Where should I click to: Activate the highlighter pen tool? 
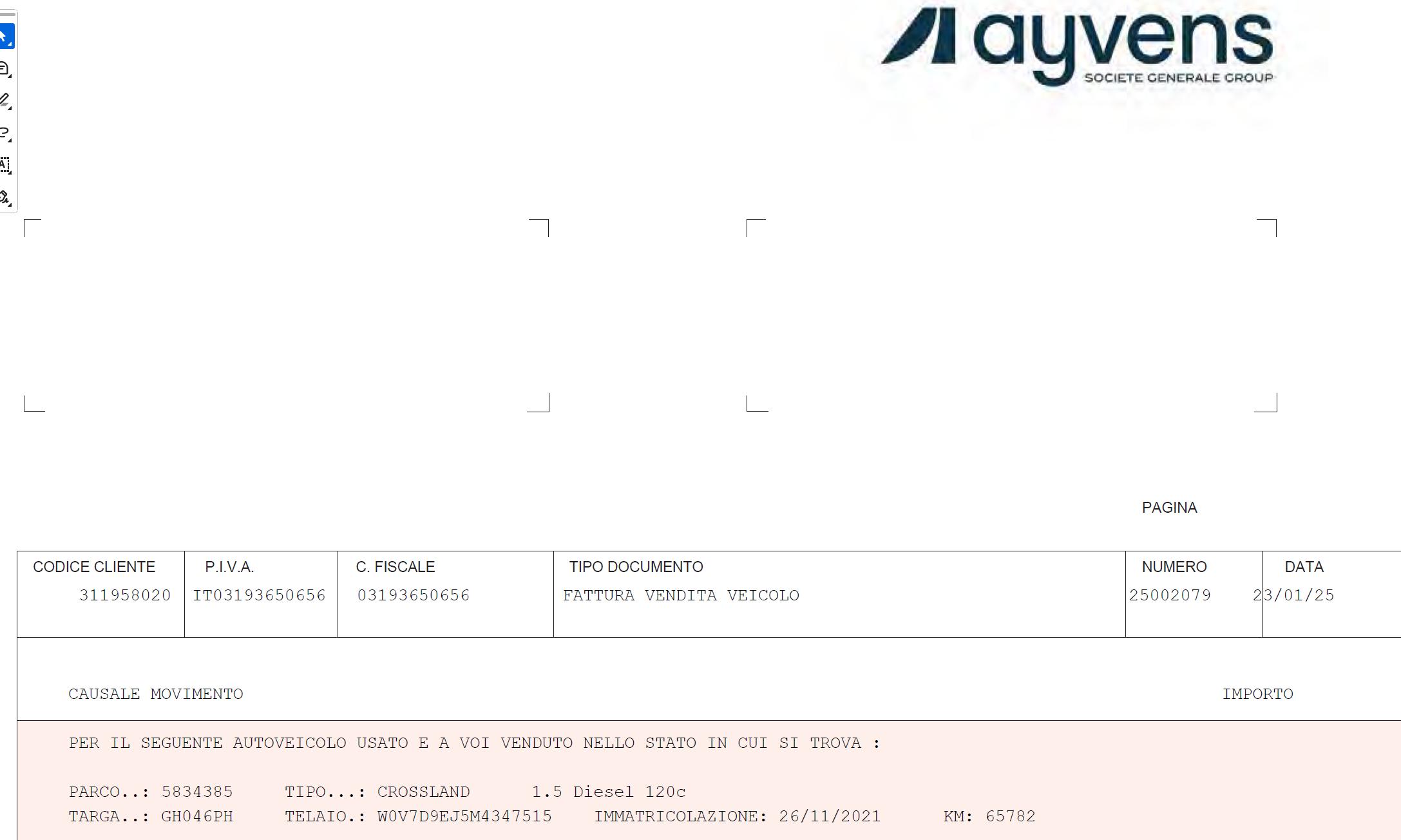[6, 100]
